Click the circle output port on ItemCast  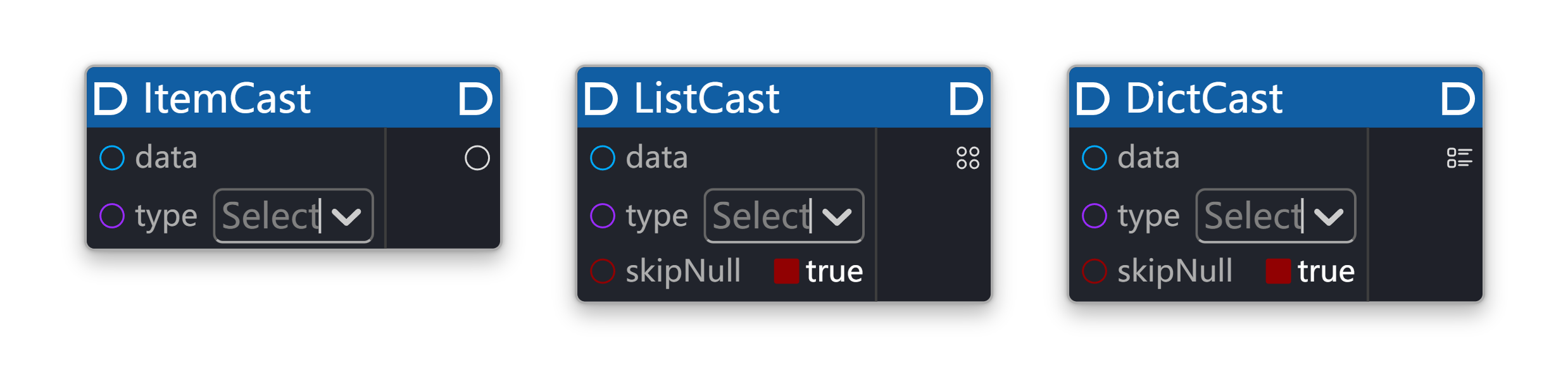click(475, 158)
